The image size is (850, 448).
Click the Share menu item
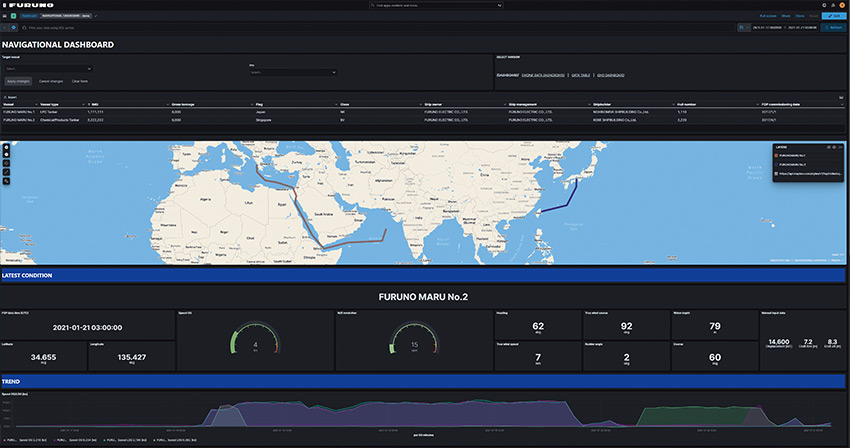pyautogui.click(x=785, y=16)
